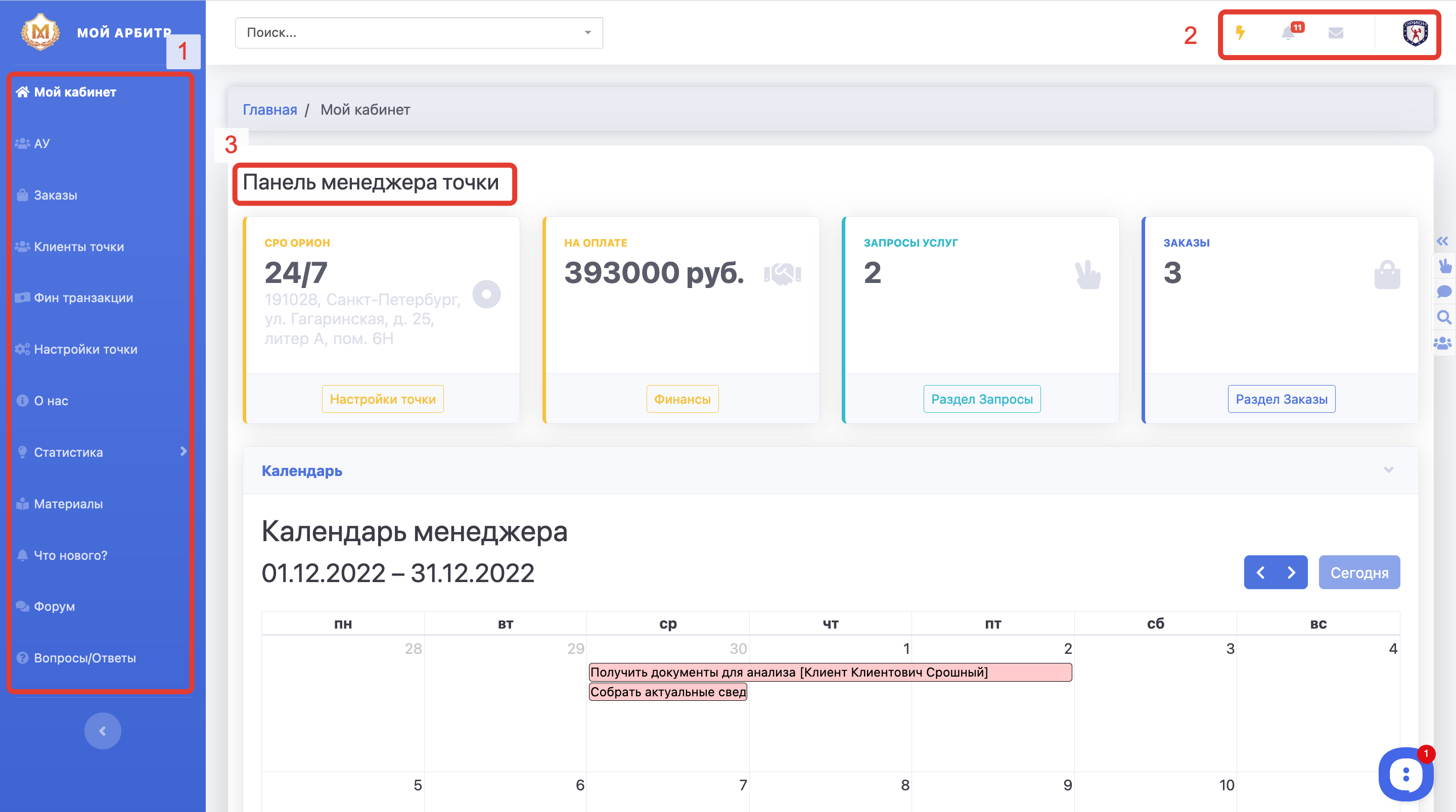Viewport: 1456px width, 812px height.
Task: Open the search dropdown arrow
Action: click(x=588, y=33)
